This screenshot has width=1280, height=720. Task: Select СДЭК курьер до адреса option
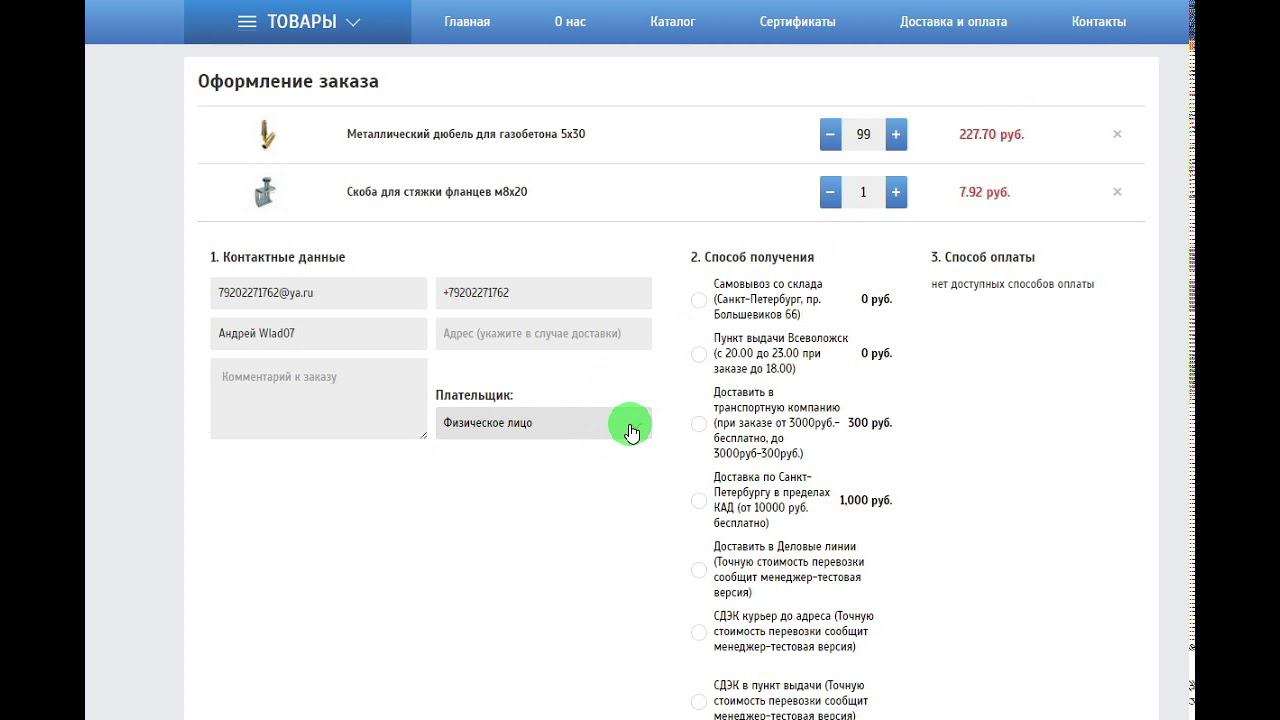699,632
